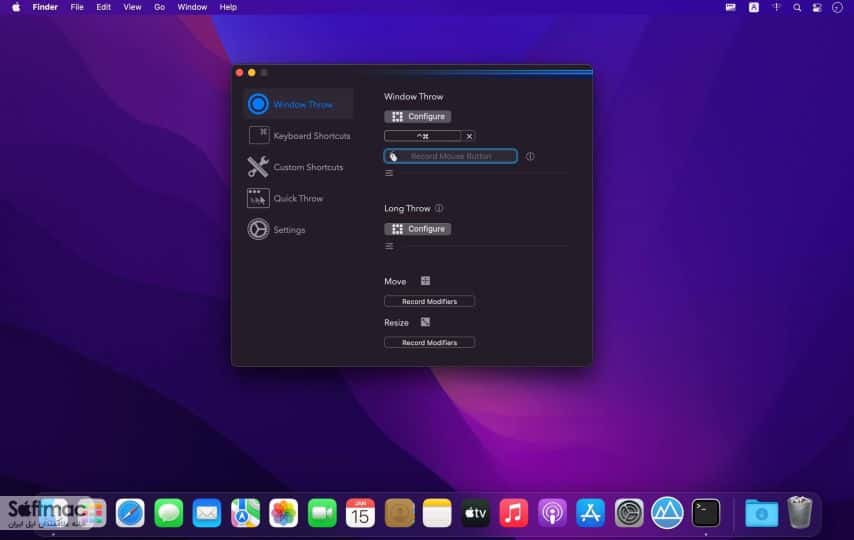Open Apple TV from the Dock

(x=475, y=513)
